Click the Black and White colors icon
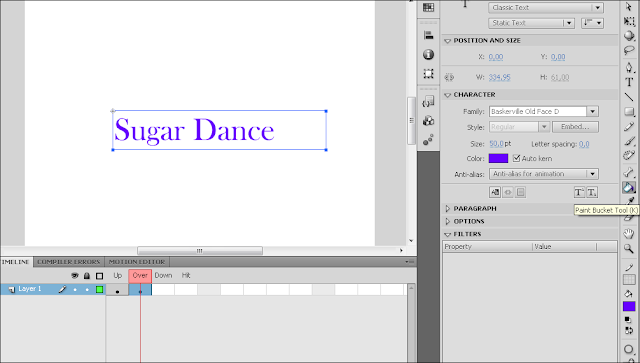Viewport: 640px width, 363px height. (x=629, y=320)
